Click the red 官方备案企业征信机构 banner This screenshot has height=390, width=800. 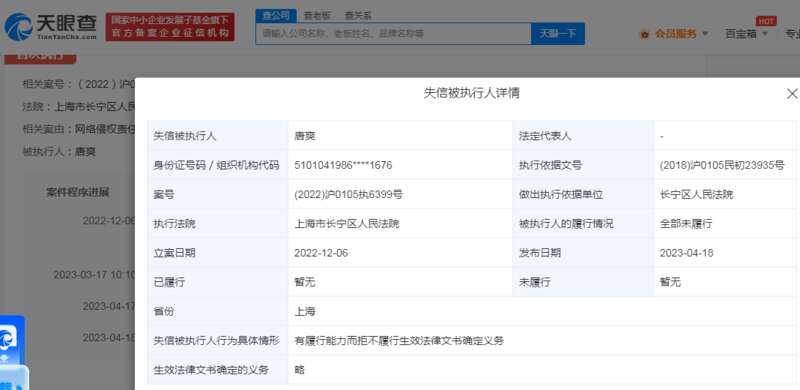point(170,27)
